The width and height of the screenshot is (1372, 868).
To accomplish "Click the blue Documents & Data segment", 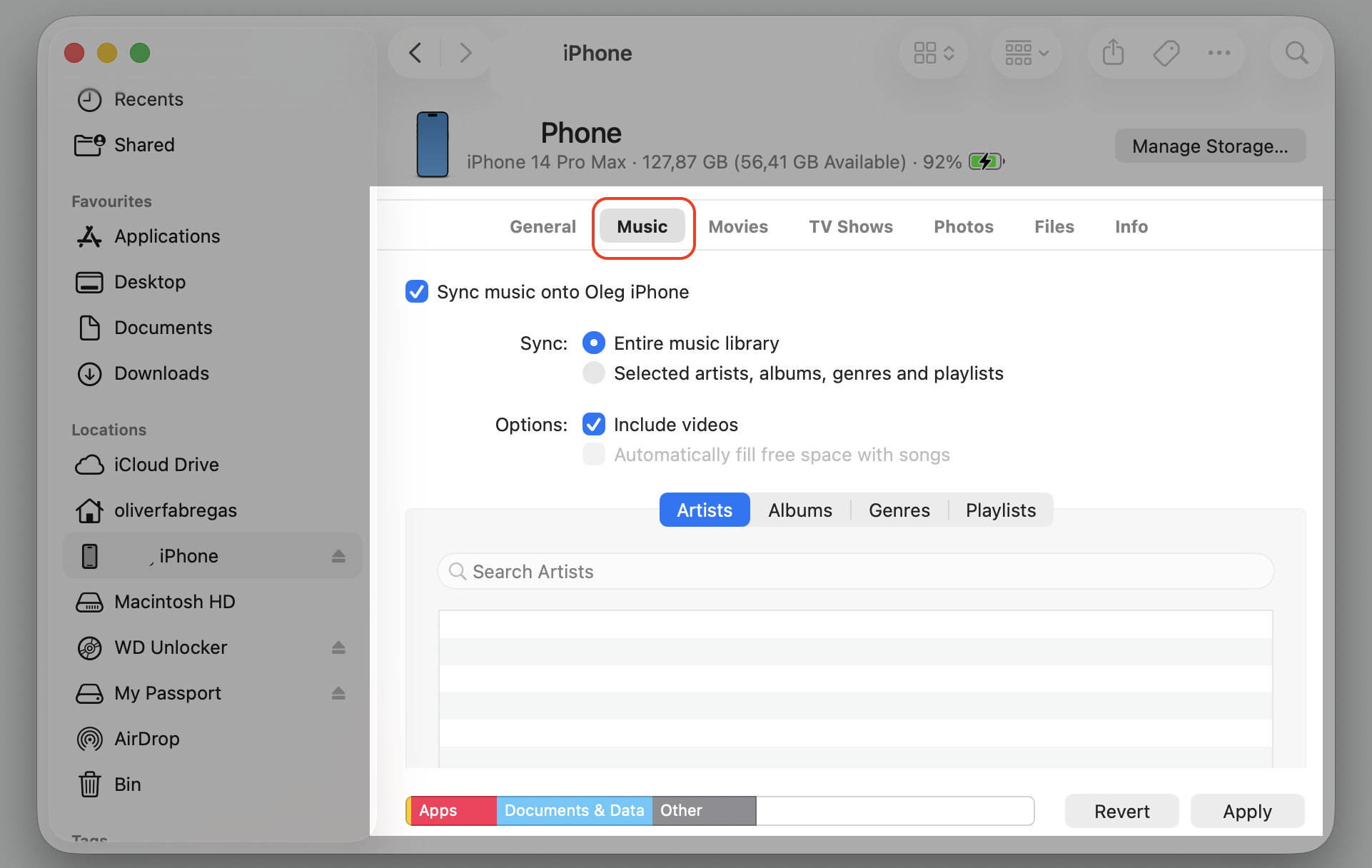I will click(575, 811).
